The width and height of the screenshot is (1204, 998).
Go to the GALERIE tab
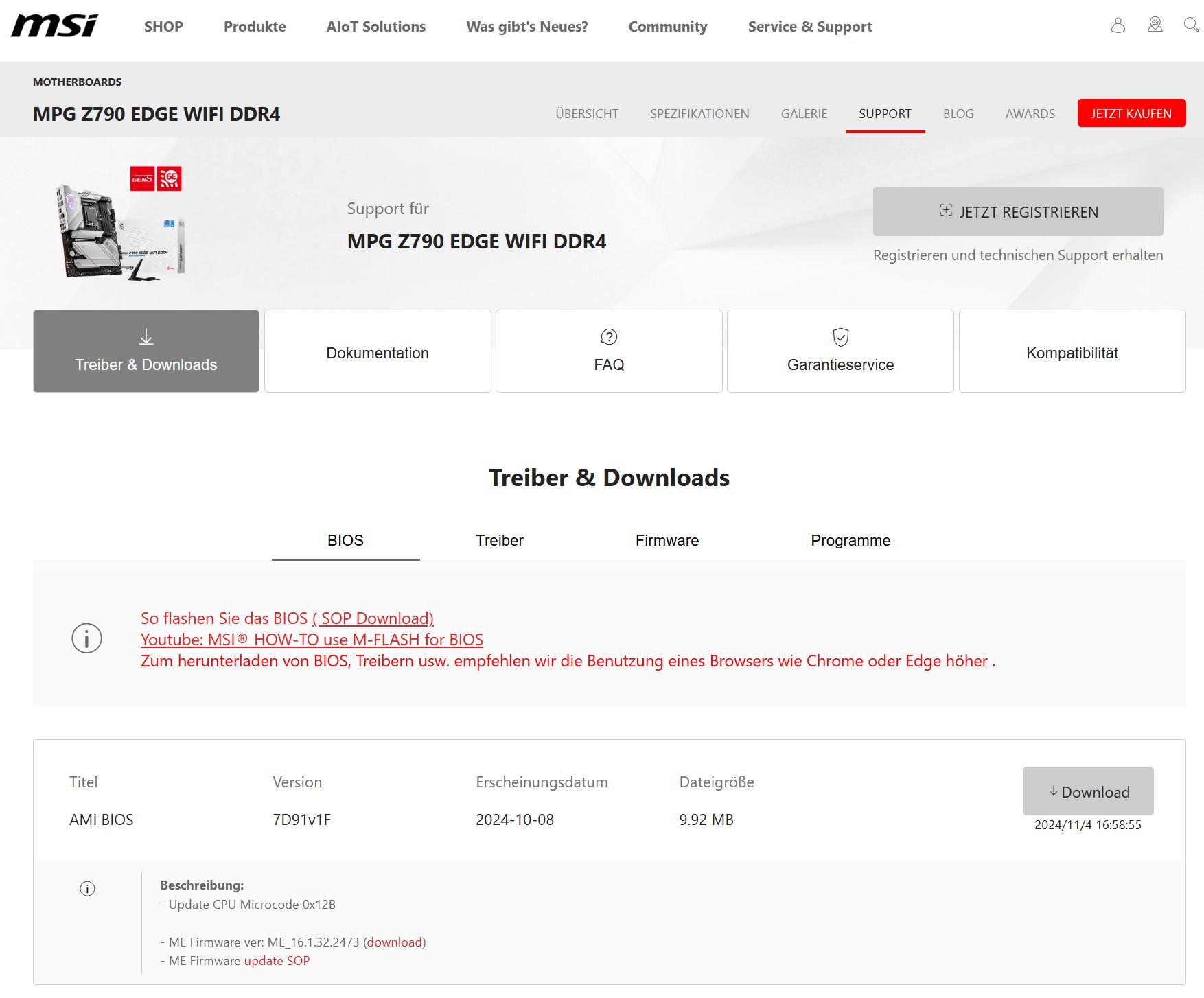tap(804, 114)
